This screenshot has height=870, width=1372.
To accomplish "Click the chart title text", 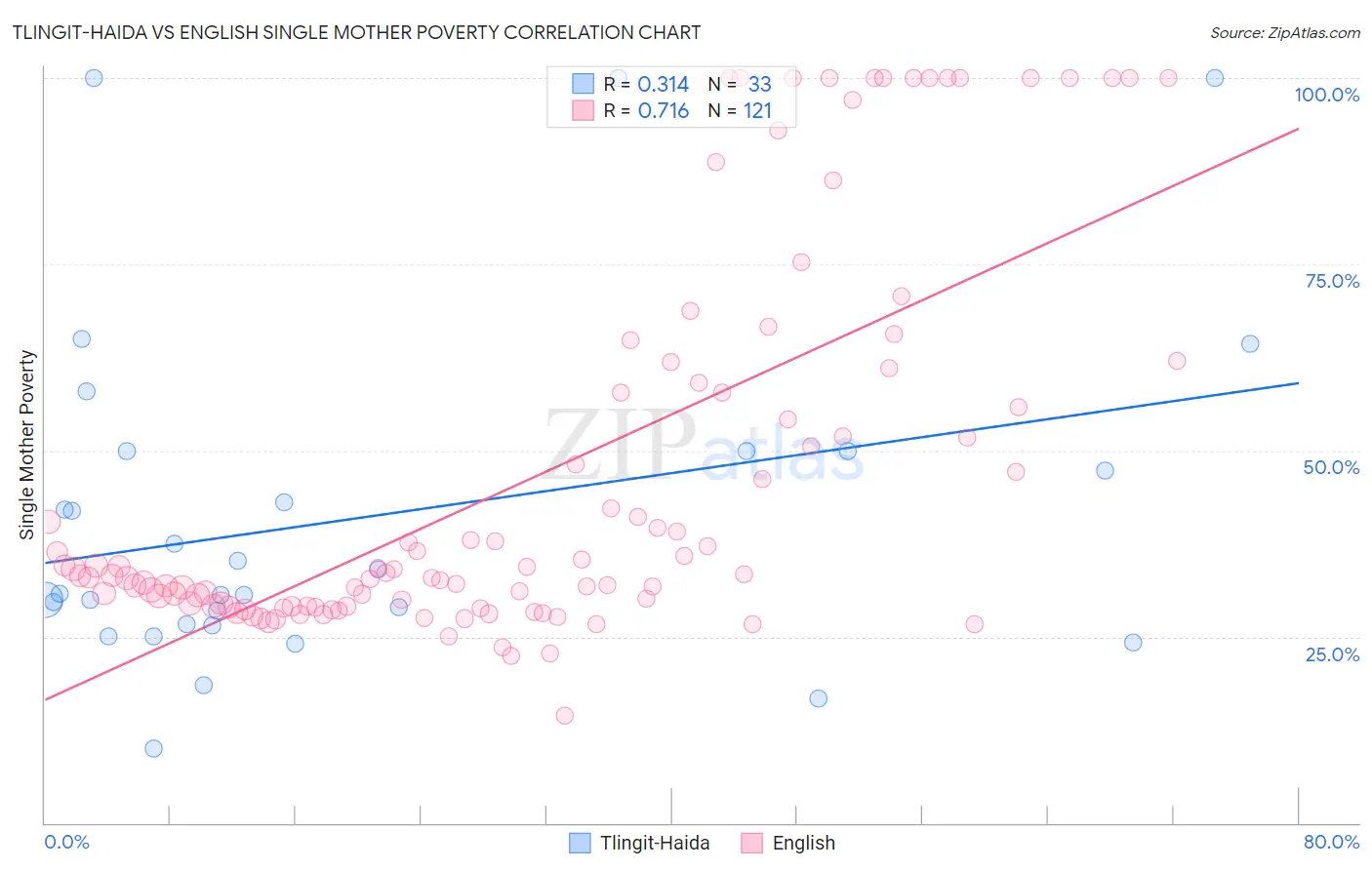I will pyautogui.click(x=356, y=32).
